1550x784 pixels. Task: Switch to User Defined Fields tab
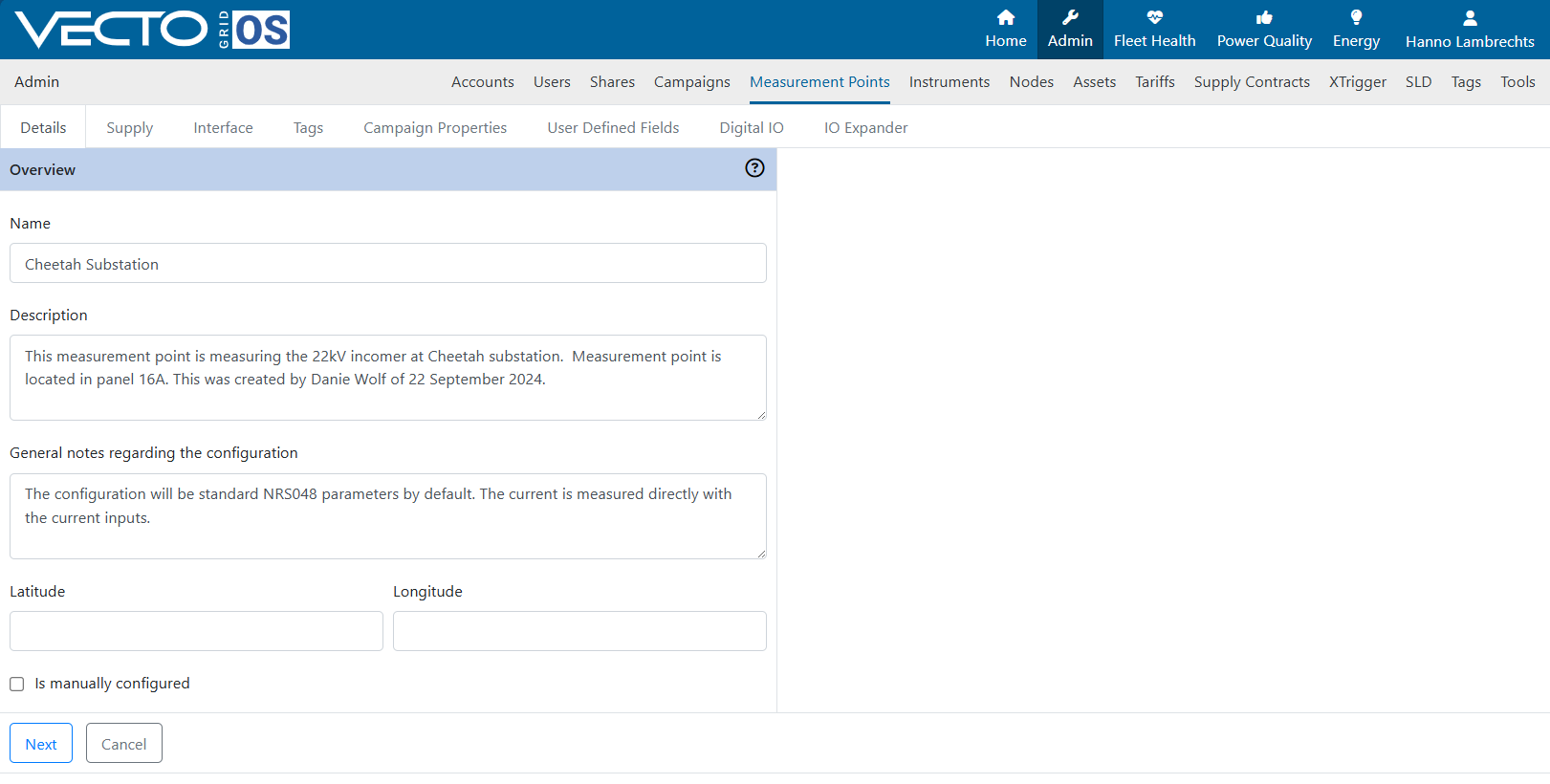(613, 127)
